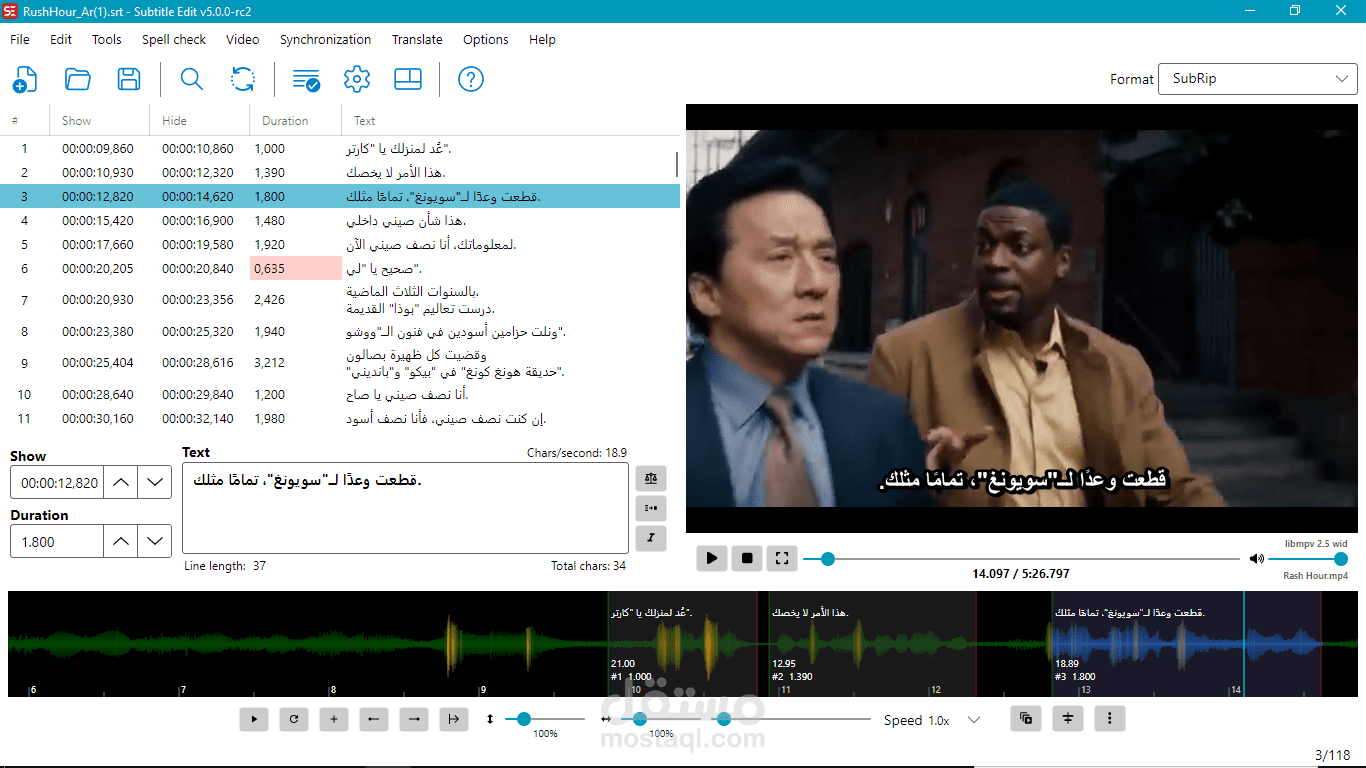Select subtitle row 1 showing 00:00:09,860
Viewport: 1366px width, 768px height.
click(340, 149)
